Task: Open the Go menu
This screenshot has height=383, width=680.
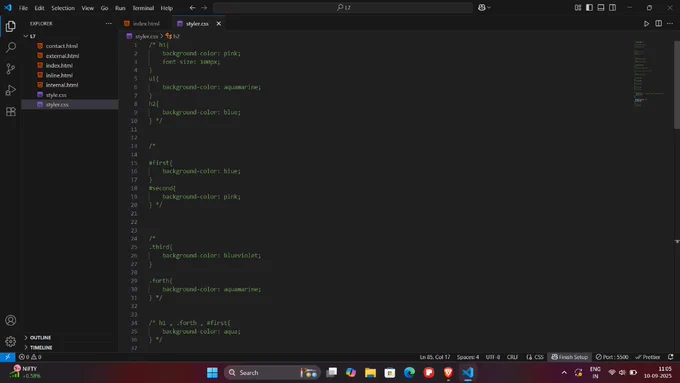Action: pyautogui.click(x=105, y=8)
